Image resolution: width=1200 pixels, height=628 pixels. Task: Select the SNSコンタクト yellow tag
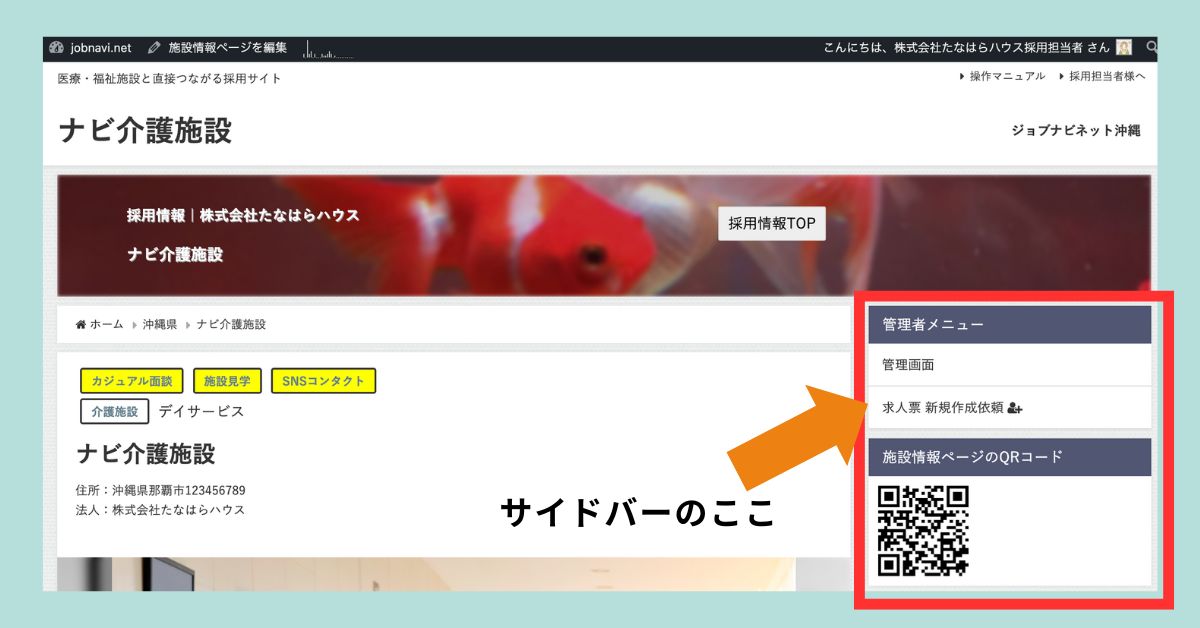pos(323,381)
